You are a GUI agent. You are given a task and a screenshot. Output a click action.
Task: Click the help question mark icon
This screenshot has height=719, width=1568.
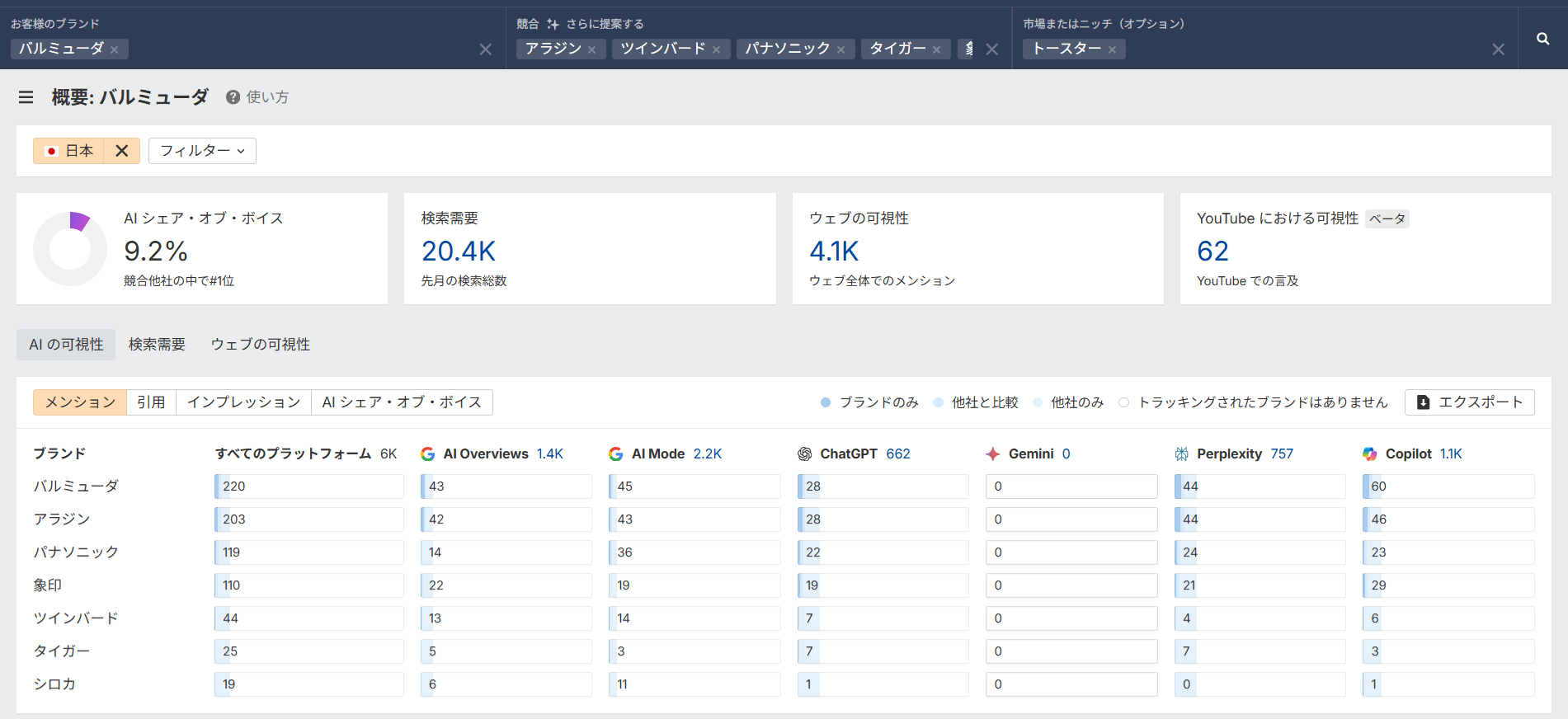click(233, 97)
